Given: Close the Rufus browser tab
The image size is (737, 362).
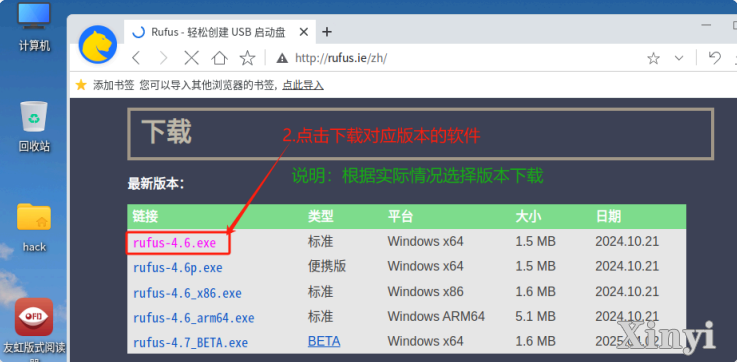Looking at the screenshot, I should coord(304,32).
